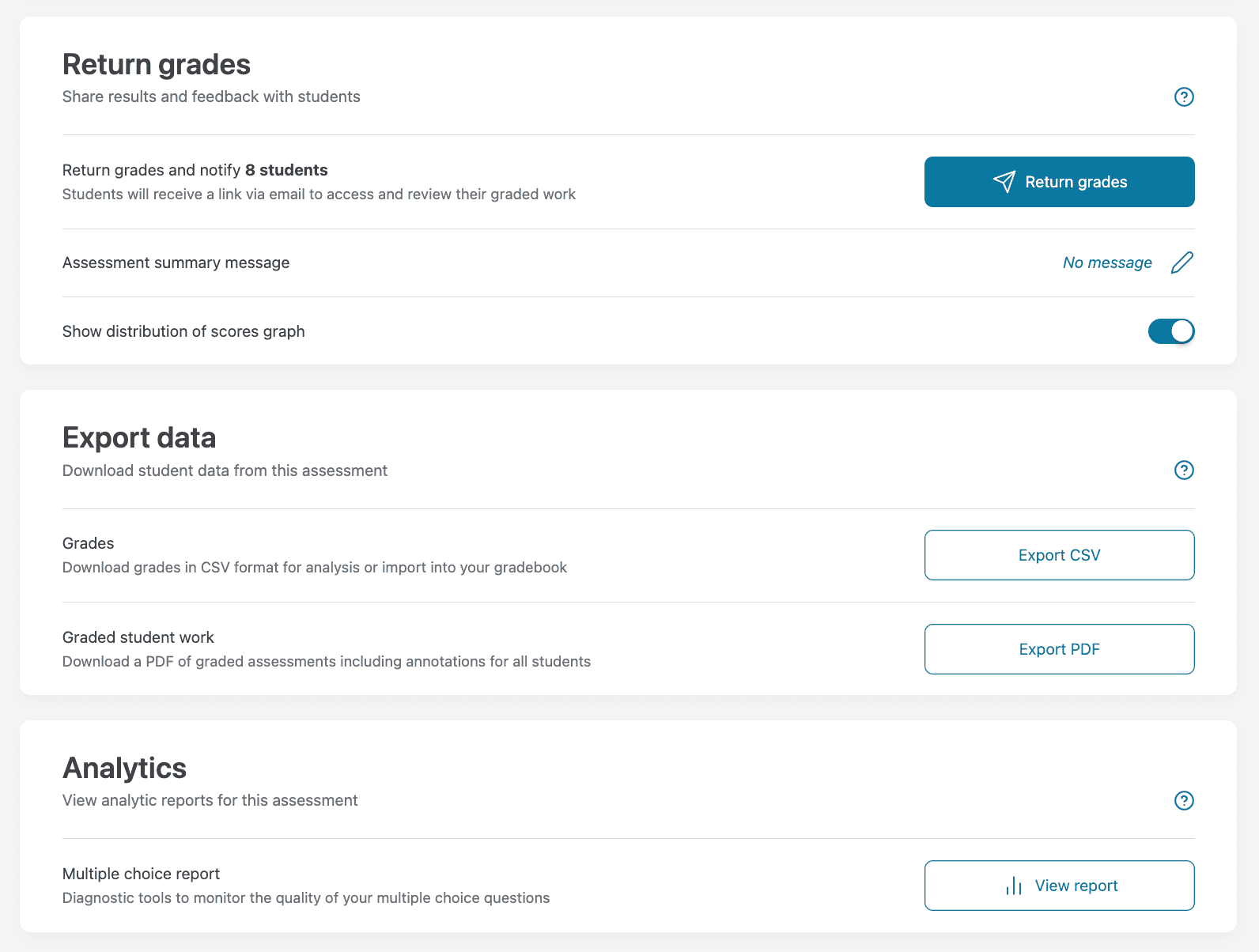Open help for the Analytics section
The width and height of the screenshot is (1259, 952).
pyautogui.click(x=1184, y=801)
